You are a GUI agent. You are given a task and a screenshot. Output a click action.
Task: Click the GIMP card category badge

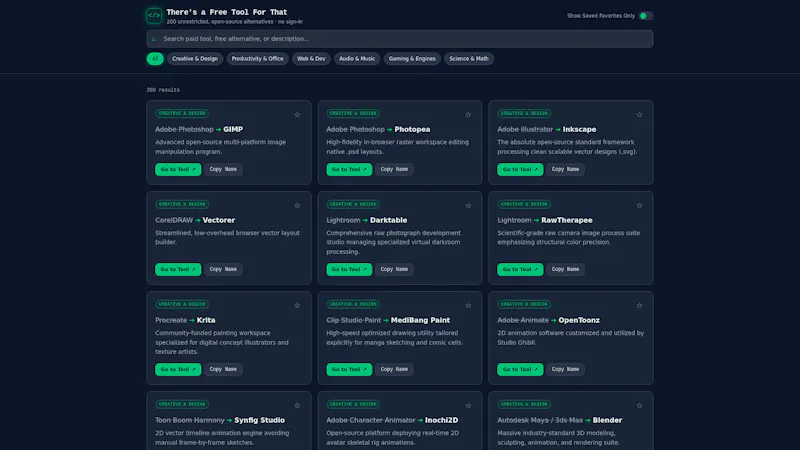(x=182, y=113)
